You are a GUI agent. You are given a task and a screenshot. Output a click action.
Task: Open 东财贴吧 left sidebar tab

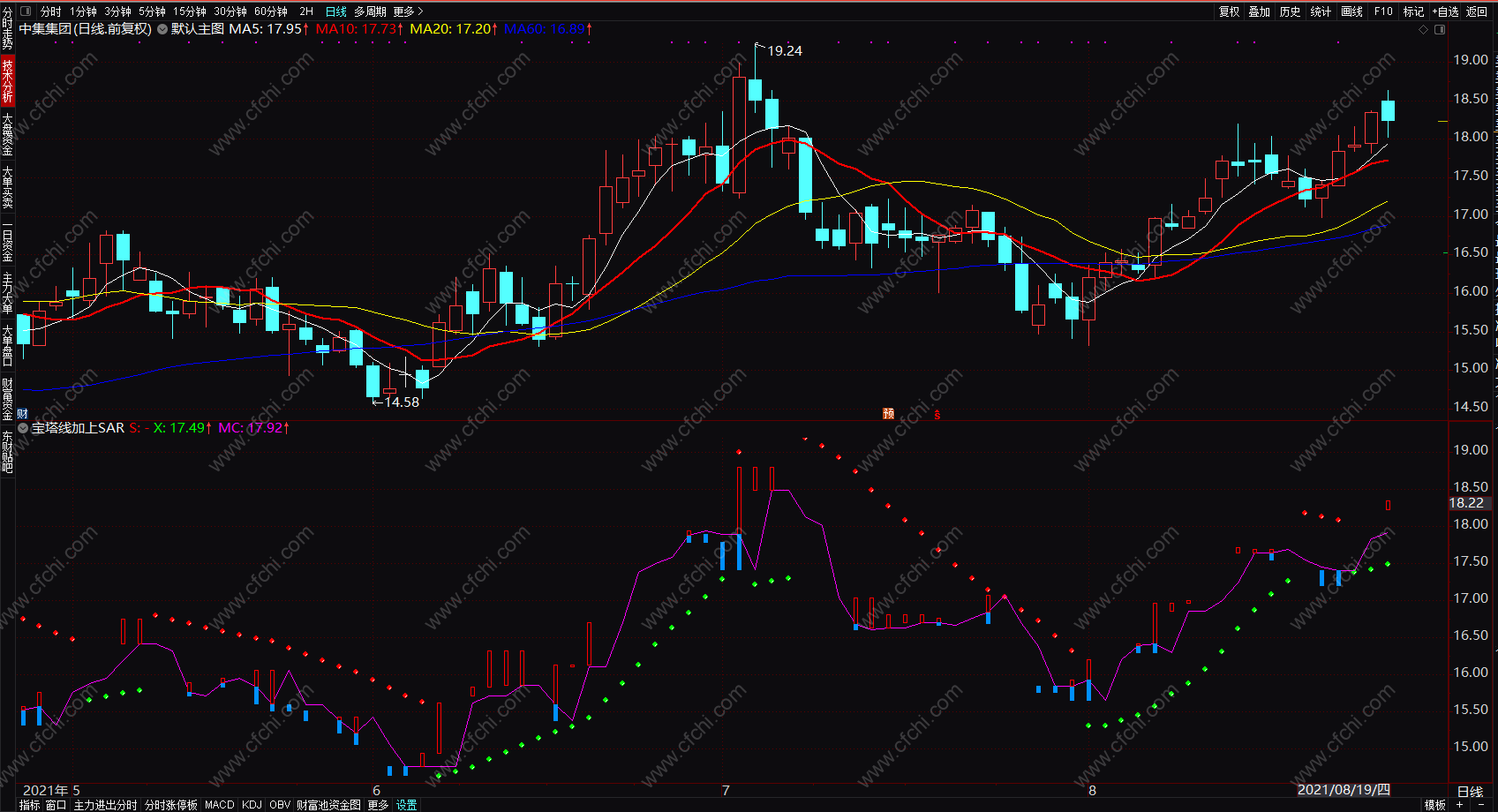point(7,452)
